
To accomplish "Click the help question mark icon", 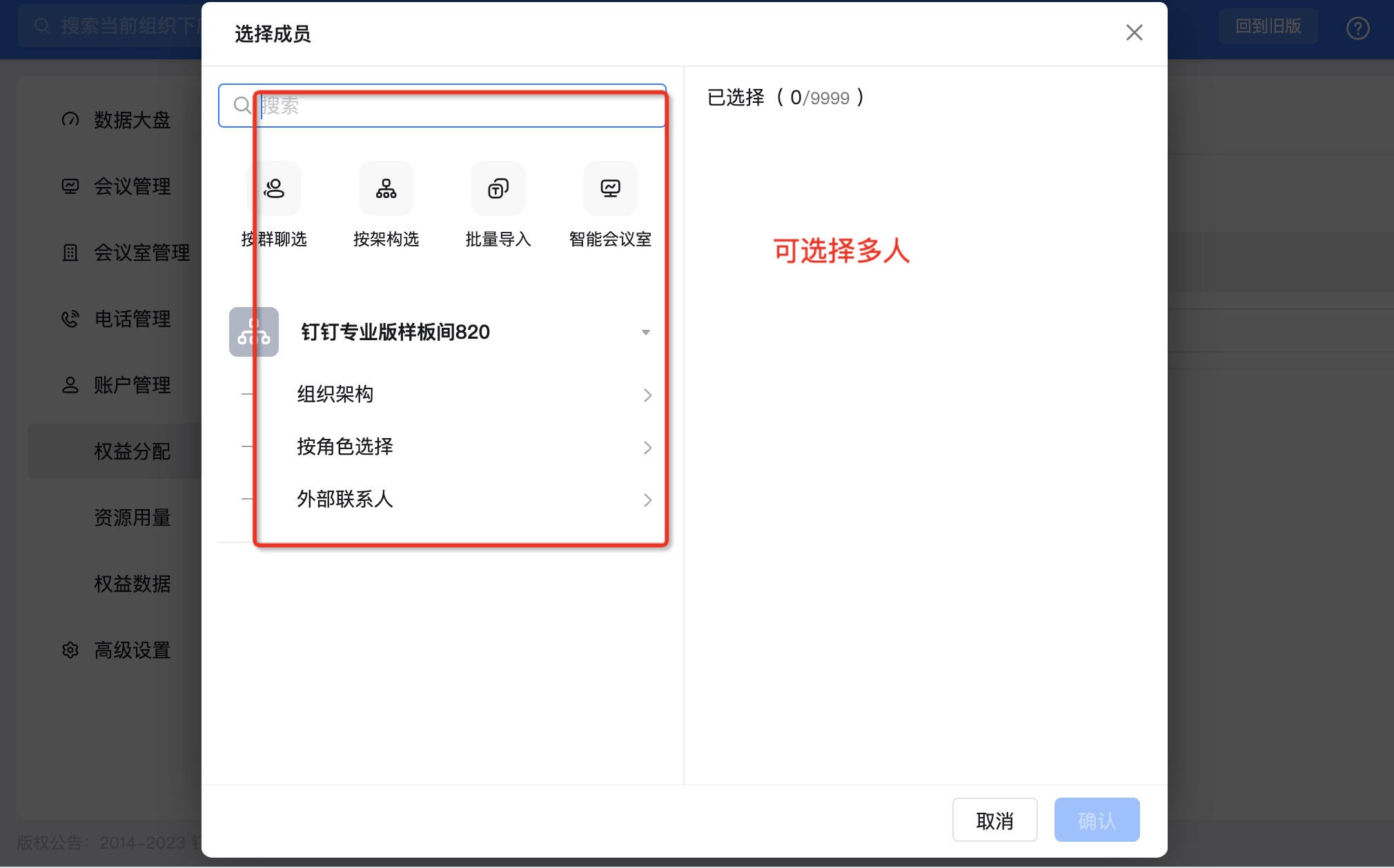I will pos(1357,28).
